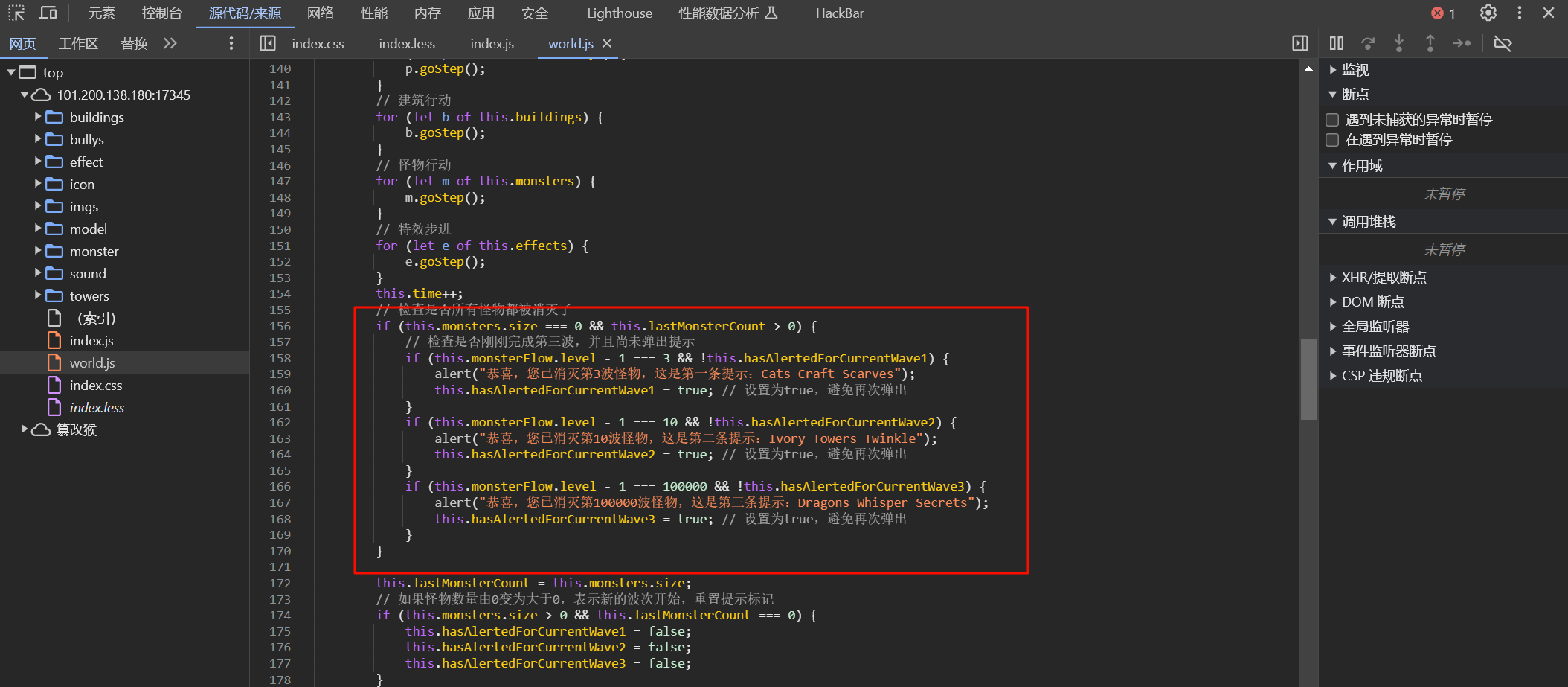Image resolution: width=1568 pixels, height=687 pixels.
Task: Select index.css in the file tree
Action: coord(95,386)
